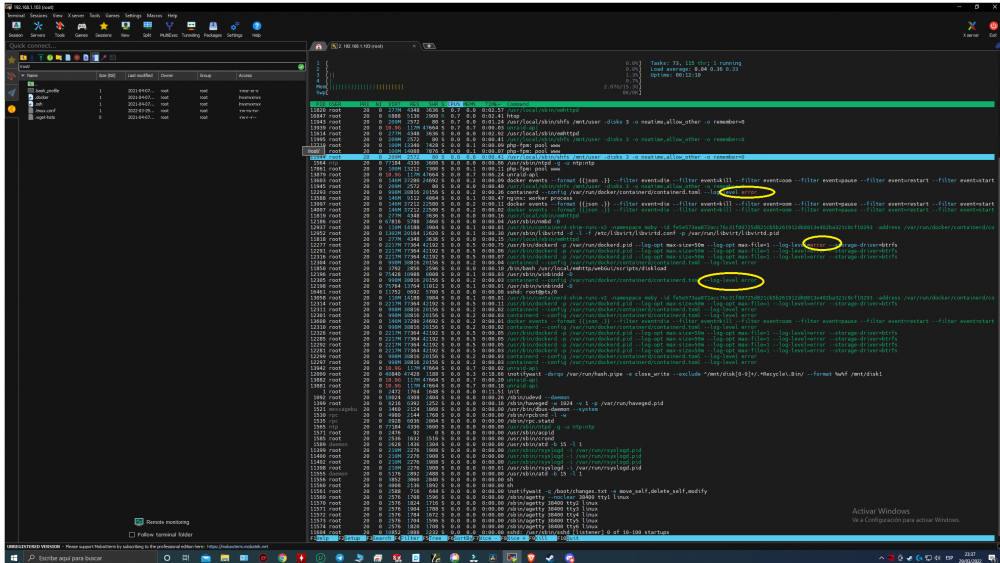1000x563 pixels.
Task: Select the .docker folder in file list
Action: (41, 98)
